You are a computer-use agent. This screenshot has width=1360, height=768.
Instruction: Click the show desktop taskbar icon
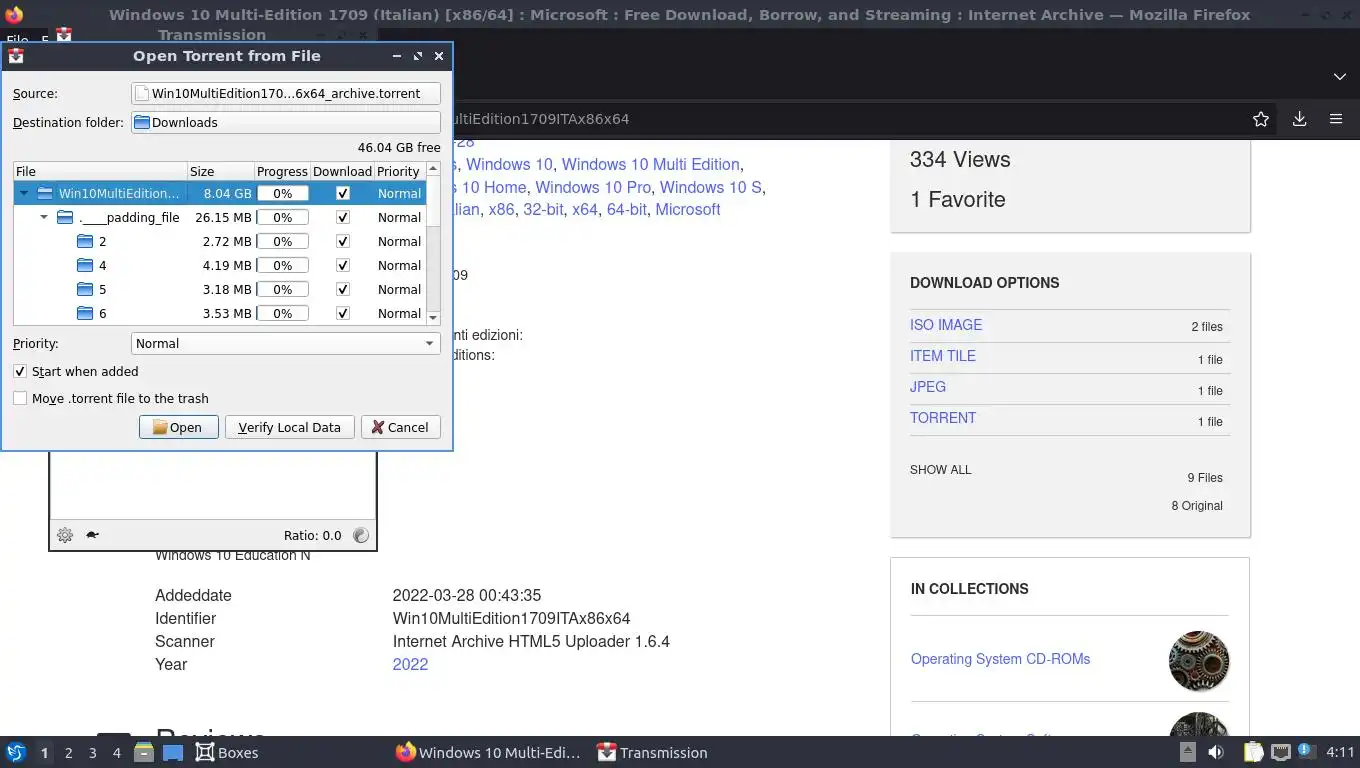click(172, 752)
